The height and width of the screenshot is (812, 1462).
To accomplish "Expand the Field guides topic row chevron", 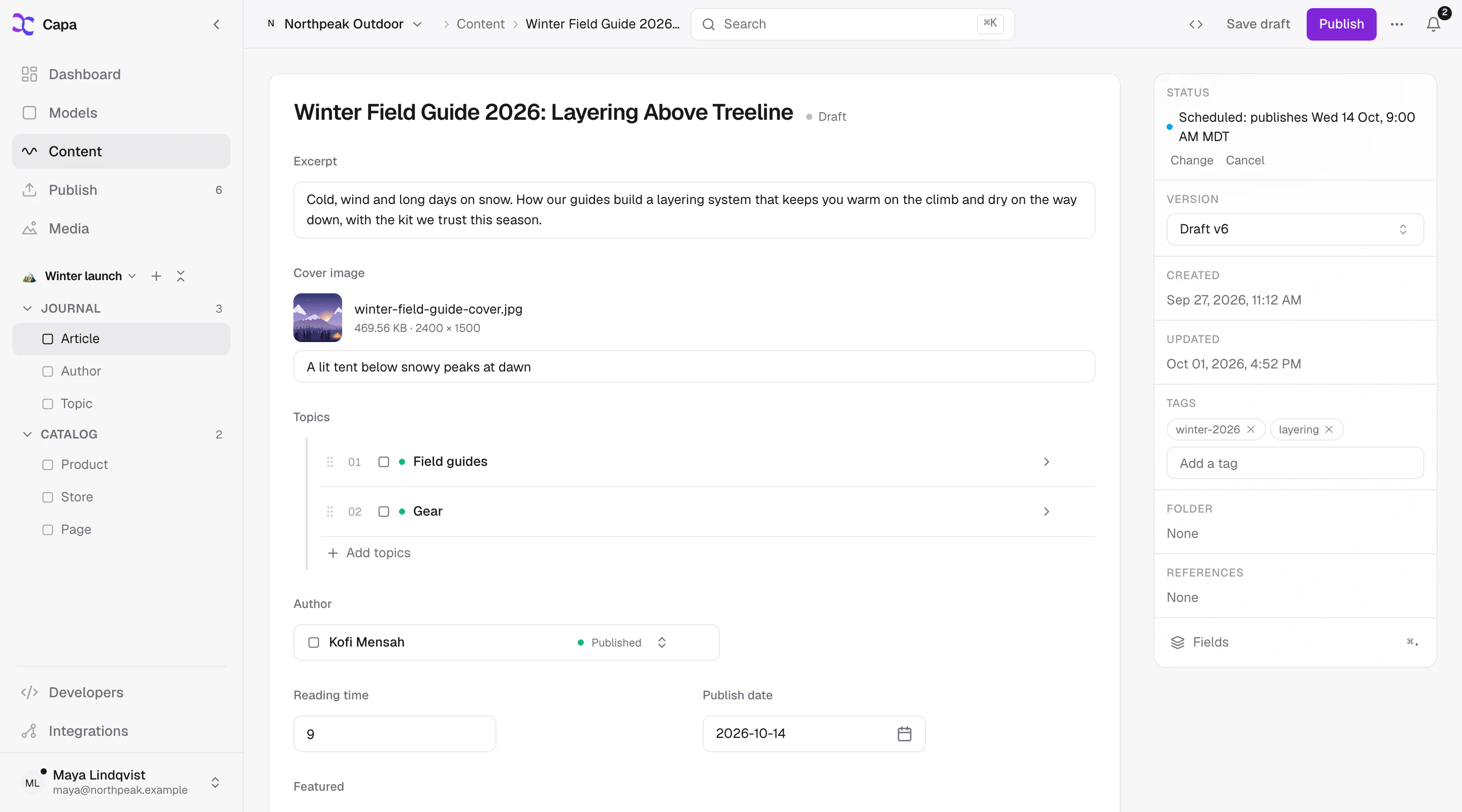I will click(x=1046, y=462).
